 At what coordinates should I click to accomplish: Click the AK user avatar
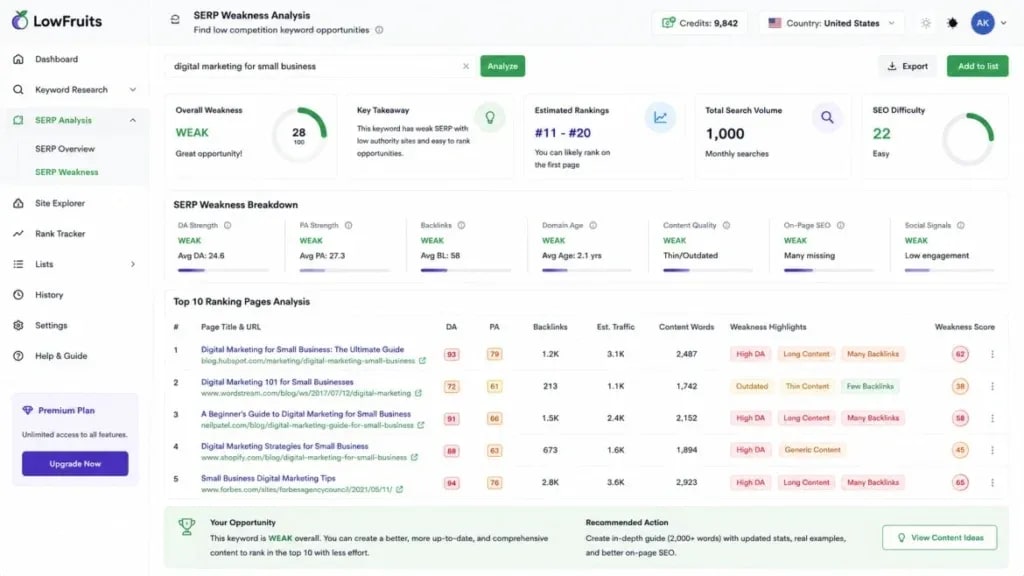[982, 23]
